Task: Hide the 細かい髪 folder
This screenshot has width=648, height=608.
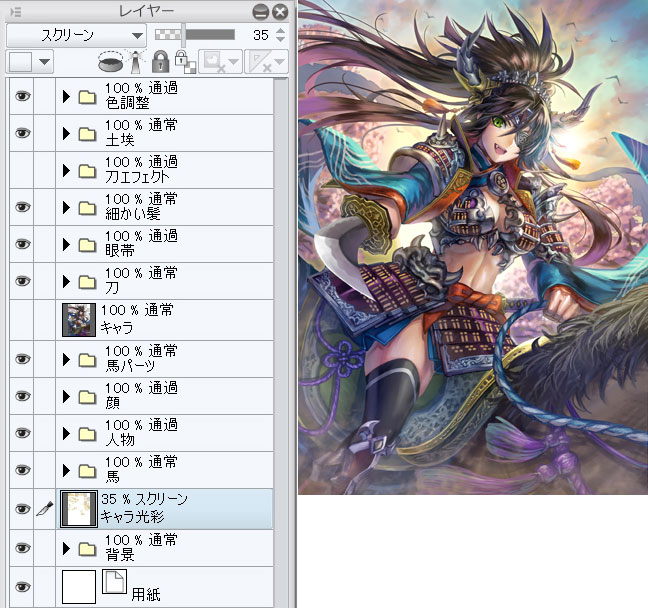Action: click(22, 207)
